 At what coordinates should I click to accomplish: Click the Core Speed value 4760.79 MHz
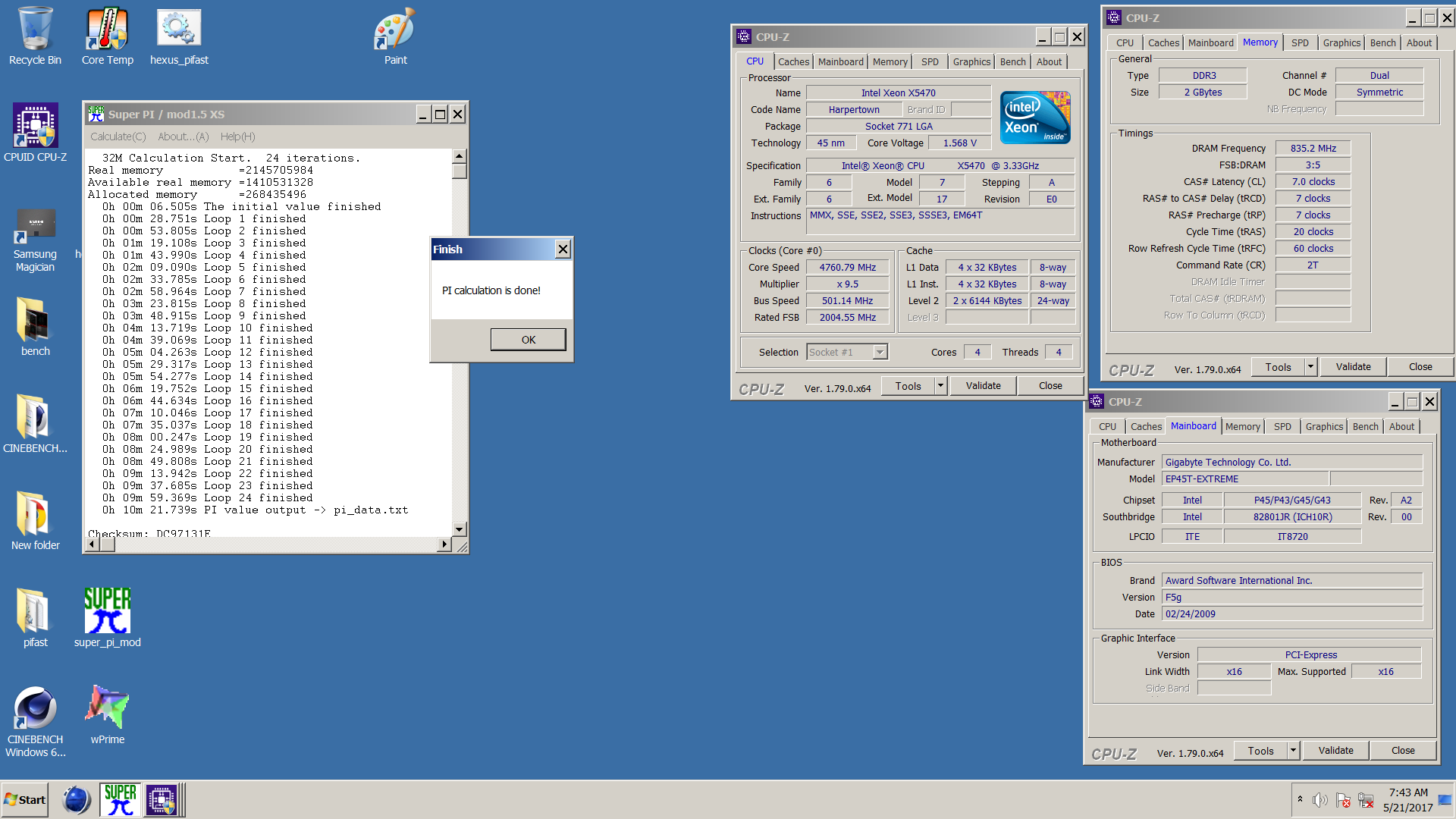[x=847, y=268]
